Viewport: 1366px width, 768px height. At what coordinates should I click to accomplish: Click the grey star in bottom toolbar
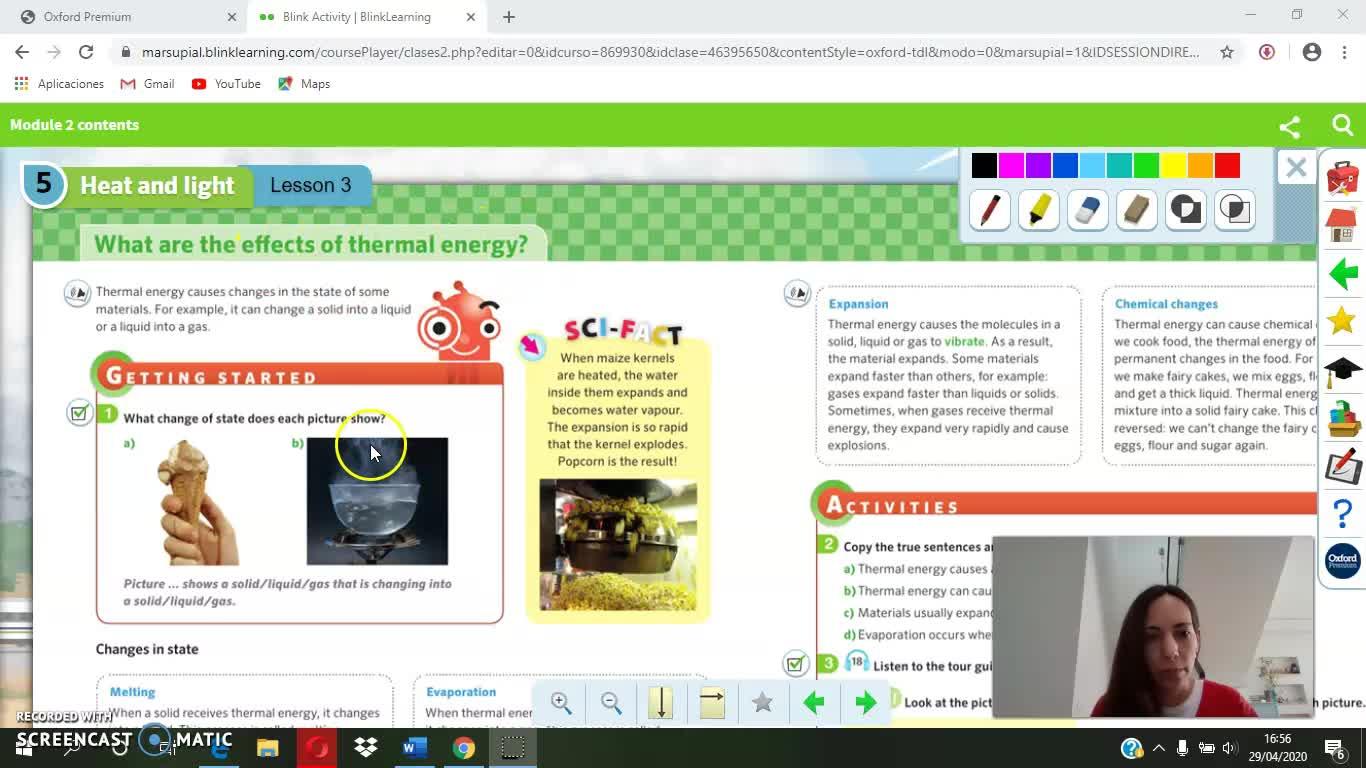pos(762,703)
